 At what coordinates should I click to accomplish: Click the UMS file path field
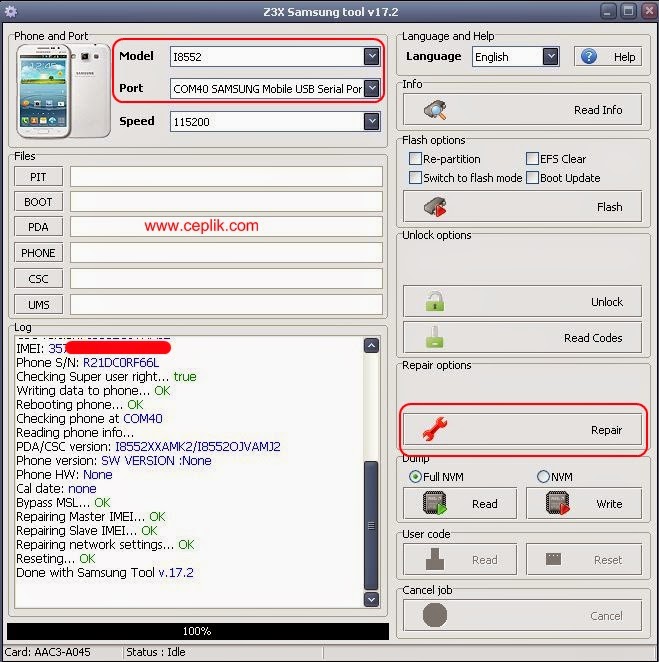226,304
